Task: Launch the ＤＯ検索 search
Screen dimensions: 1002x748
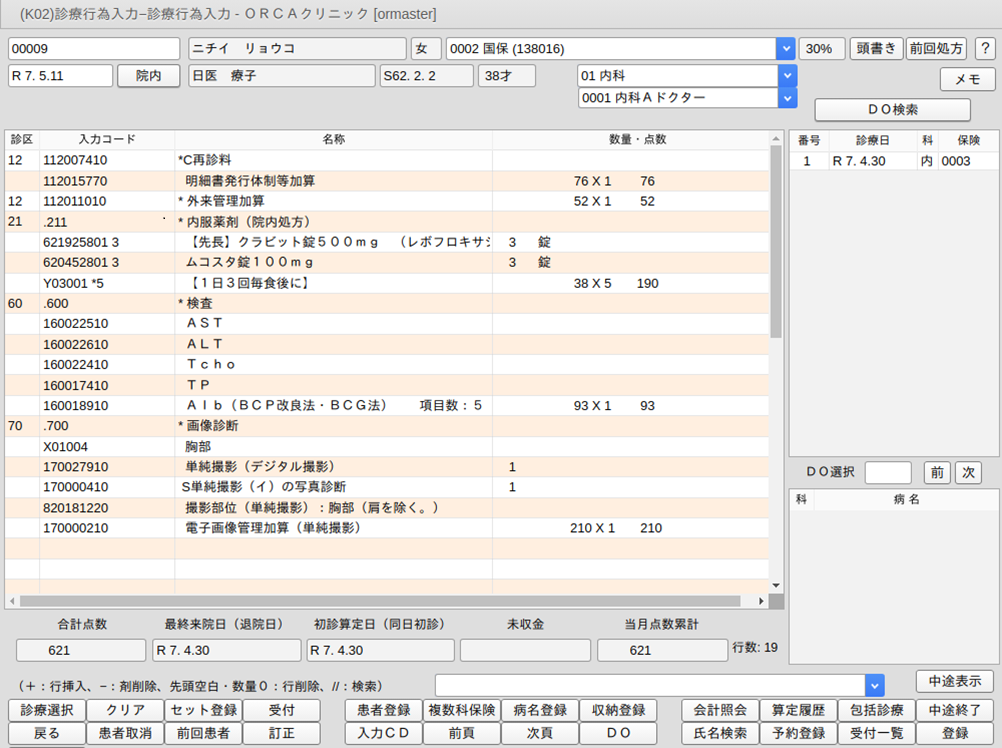Action: point(892,110)
